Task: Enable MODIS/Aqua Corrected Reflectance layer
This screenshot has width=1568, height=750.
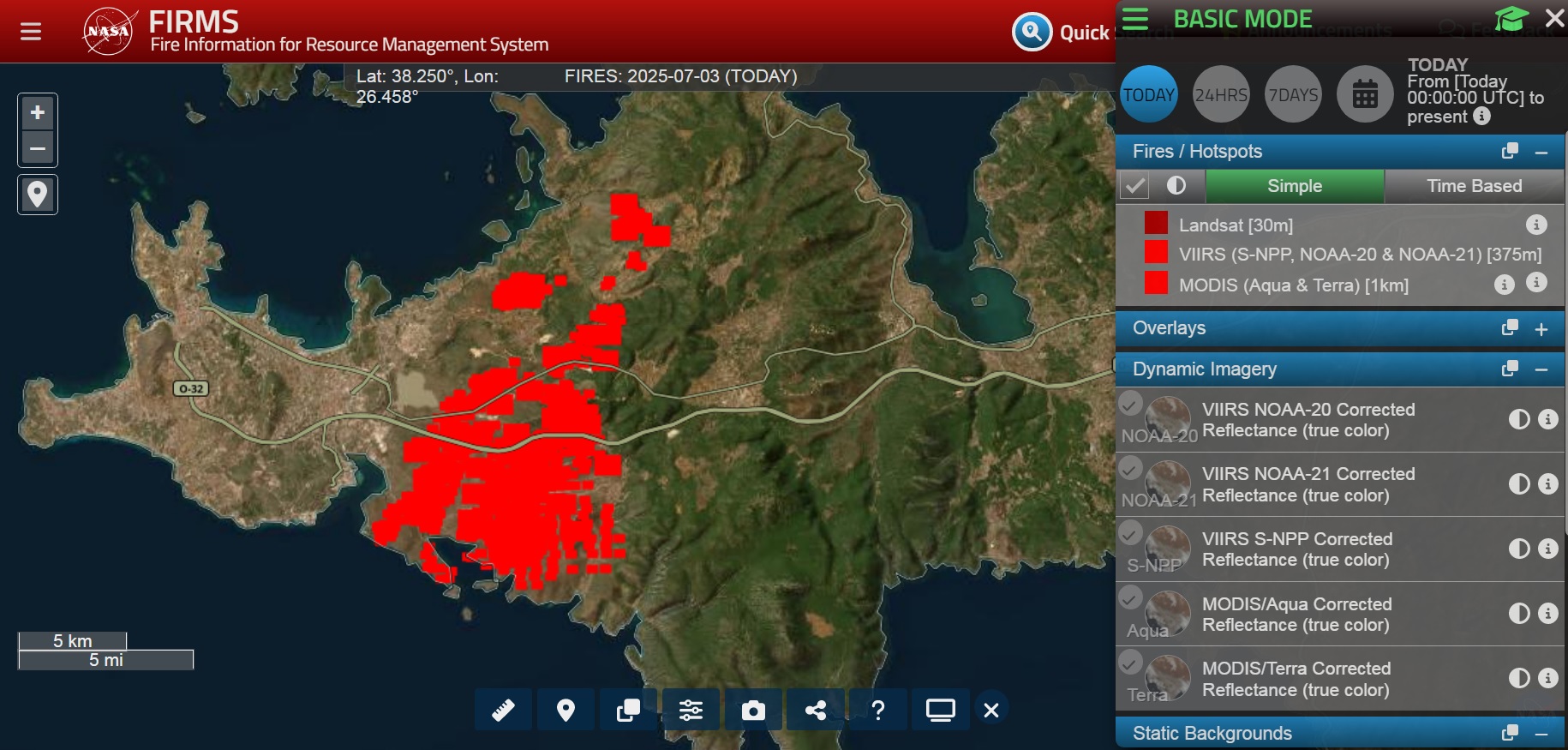Action: click(x=1130, y=597)
